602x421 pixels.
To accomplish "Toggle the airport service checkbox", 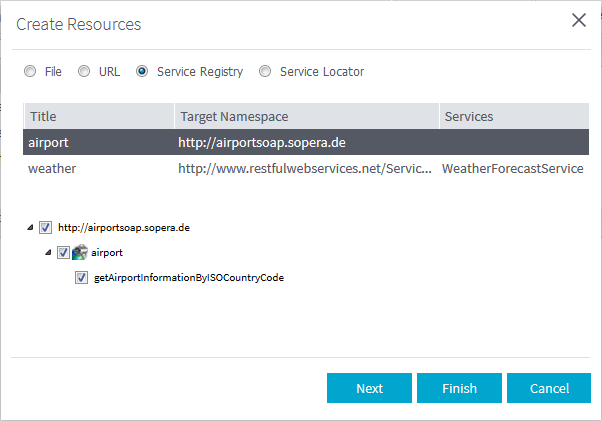I will point(63,253).
